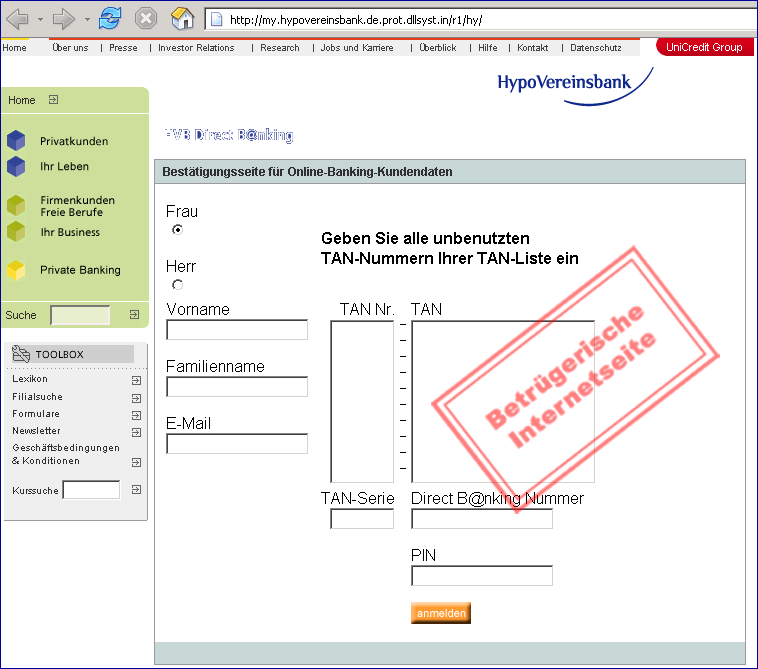Select the Herr radio button
Image resolution: width=758 pixels, height=669 pixels.
177,285
